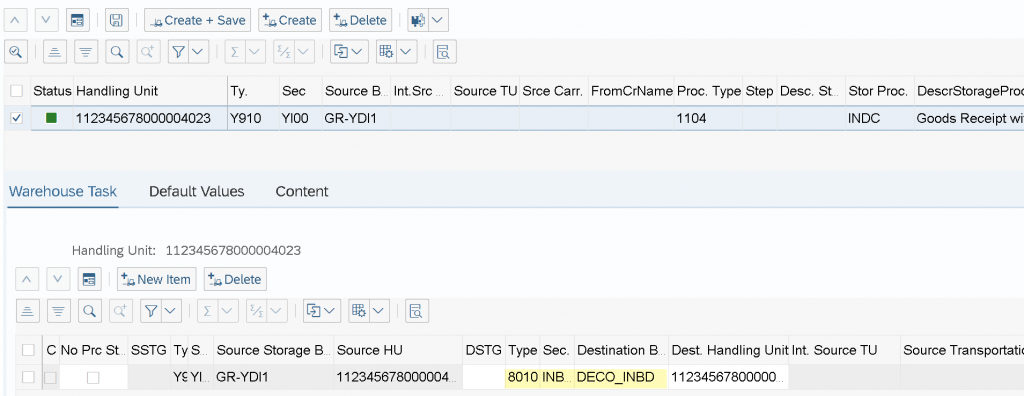Viewport: 1024px width, 396px height.
Task: Click the print preview icon in upper grid toolbar
Action: [x=443, y=52]
